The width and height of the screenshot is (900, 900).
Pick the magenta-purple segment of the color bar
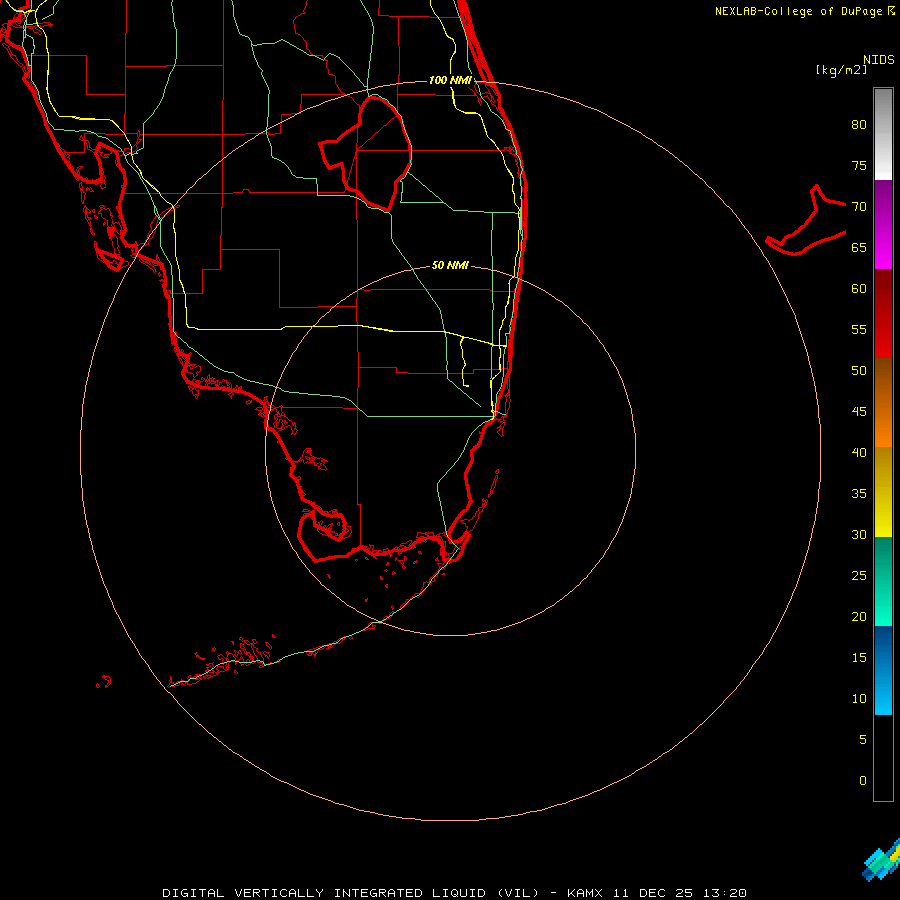[x=883, y=224]
